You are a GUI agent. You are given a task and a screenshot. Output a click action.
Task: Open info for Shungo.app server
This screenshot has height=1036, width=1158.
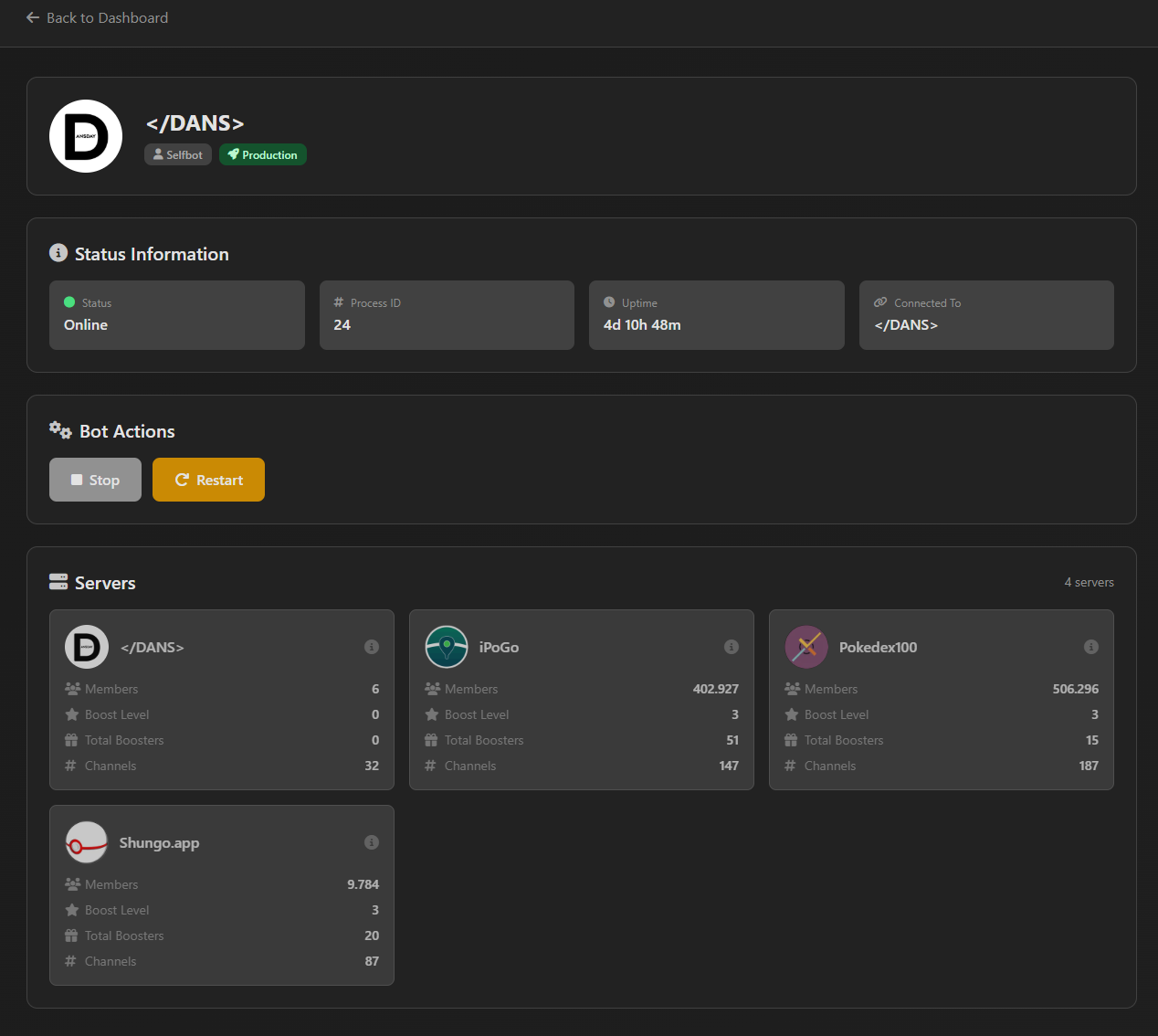(x=372, y=842)
